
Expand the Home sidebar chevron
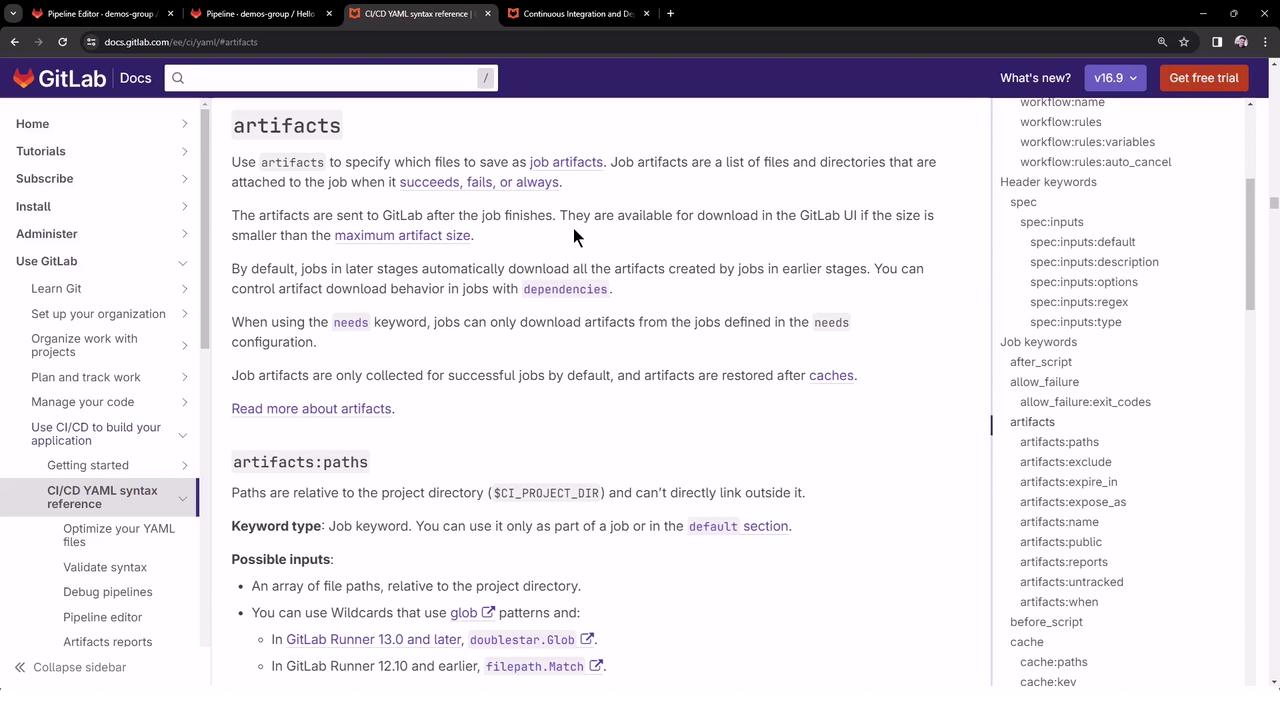pos(184,124)
